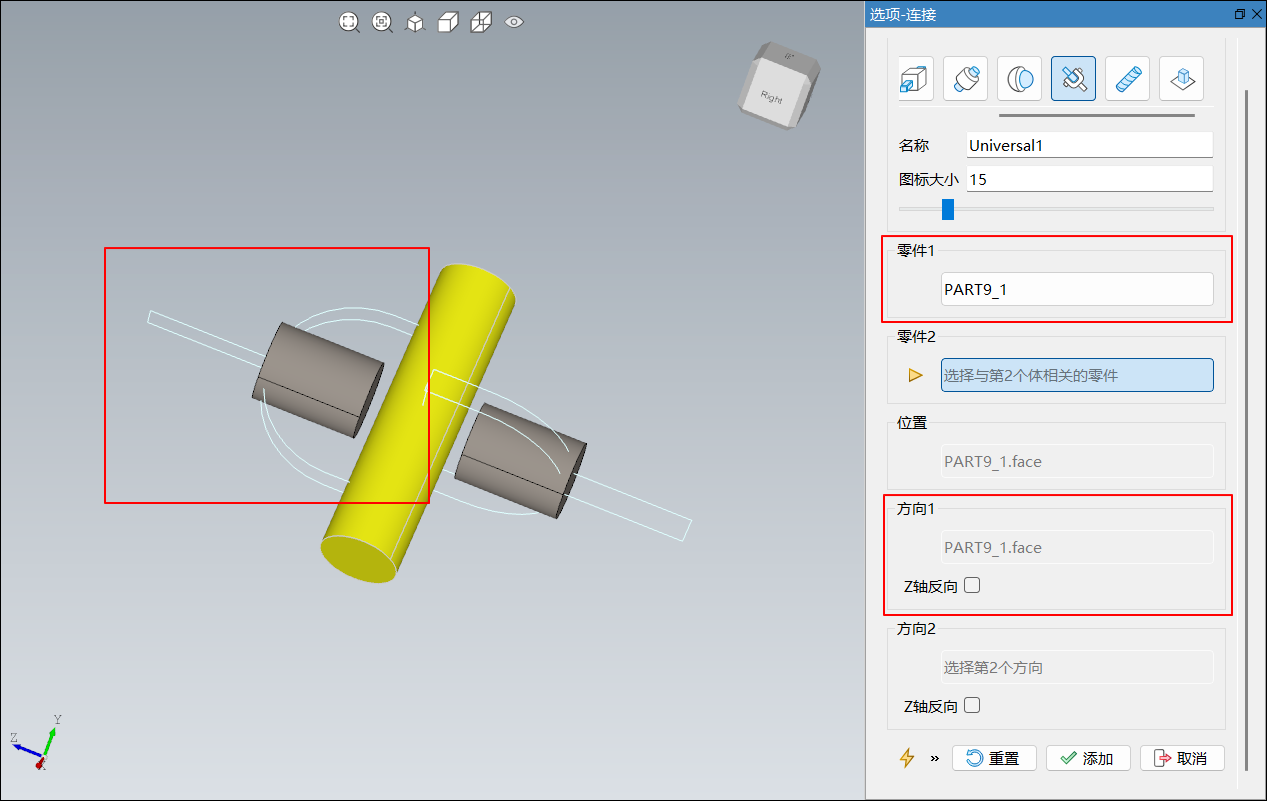Check Z轴反向 under 方向2
The width and height of the screenshot is (1267, 801).
point(972,706)
